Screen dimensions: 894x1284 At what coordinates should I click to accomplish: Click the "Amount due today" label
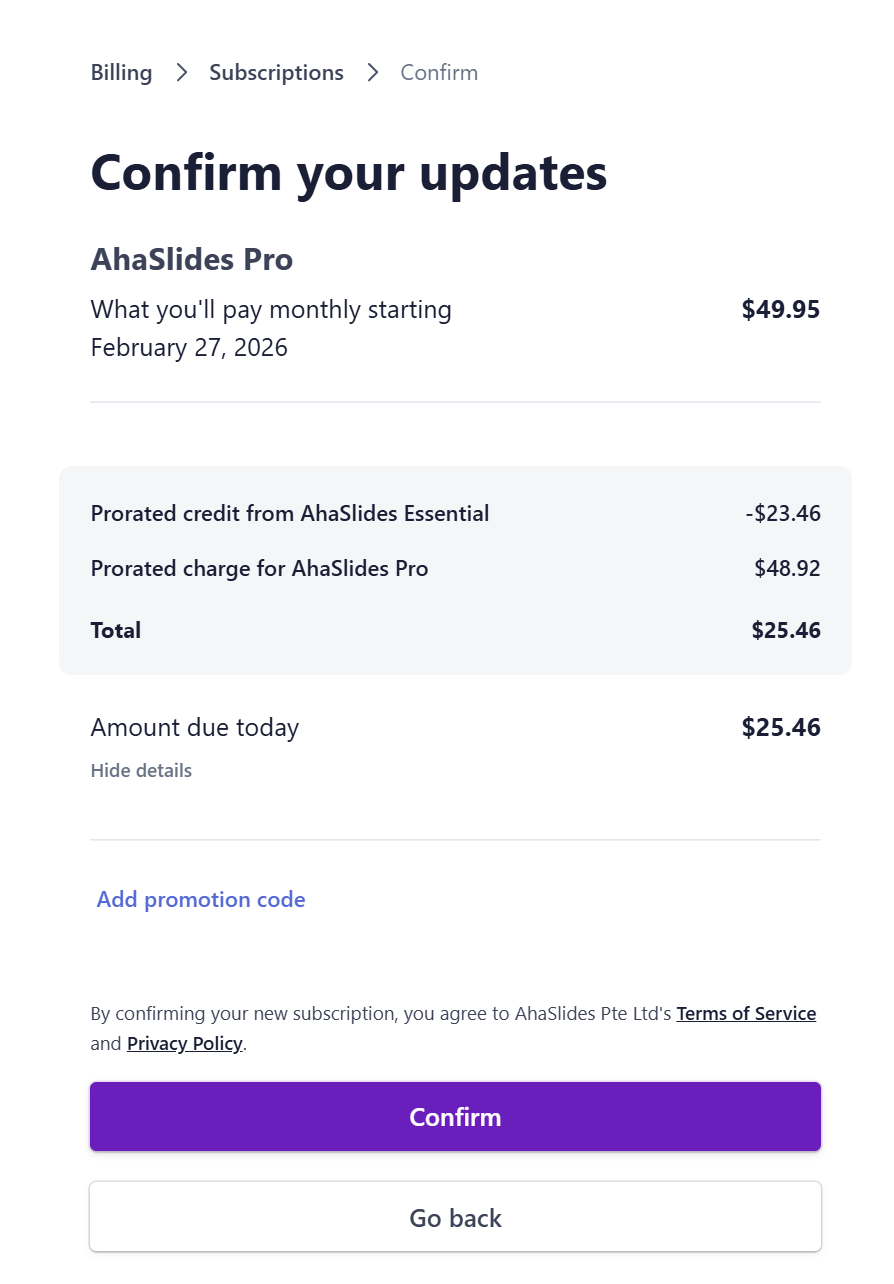pos(195,727)
